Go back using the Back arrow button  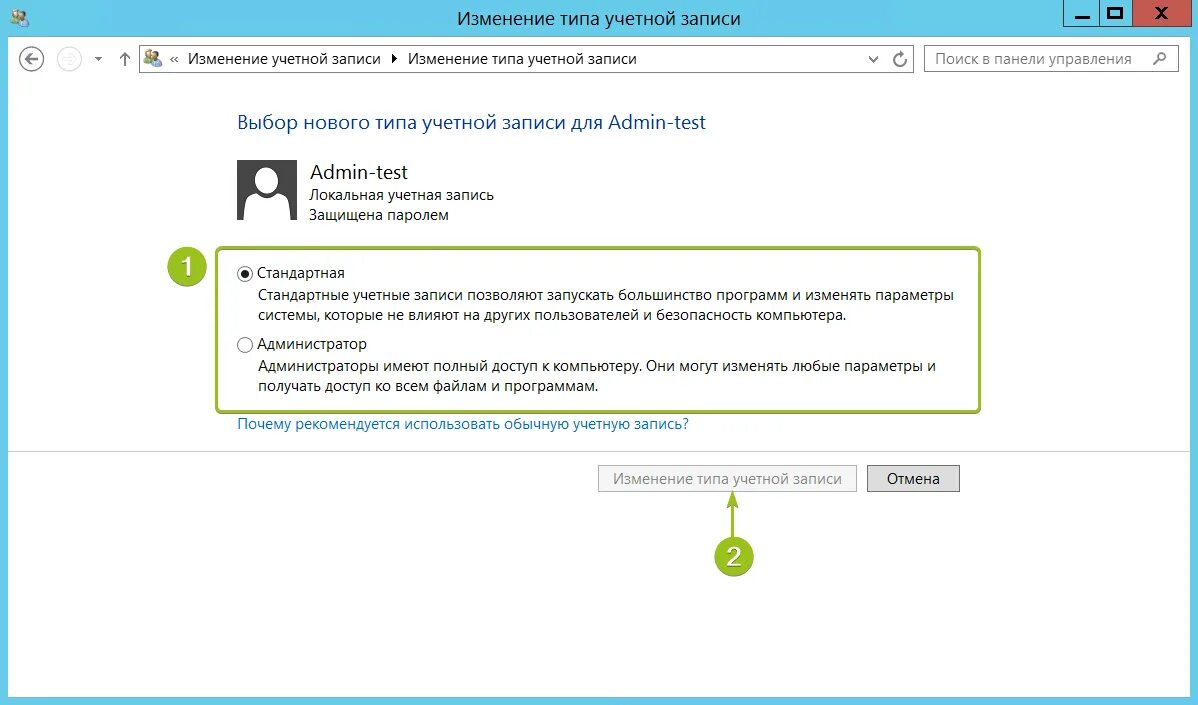point(31,59)
